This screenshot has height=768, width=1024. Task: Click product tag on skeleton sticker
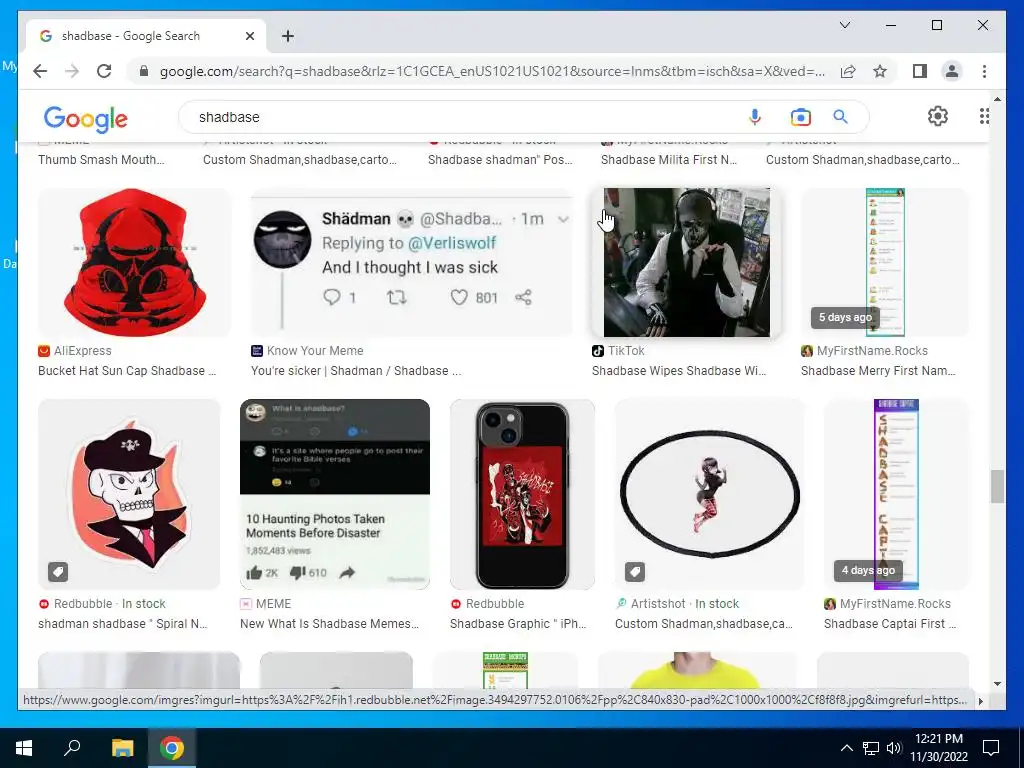[x=58, y=572]
